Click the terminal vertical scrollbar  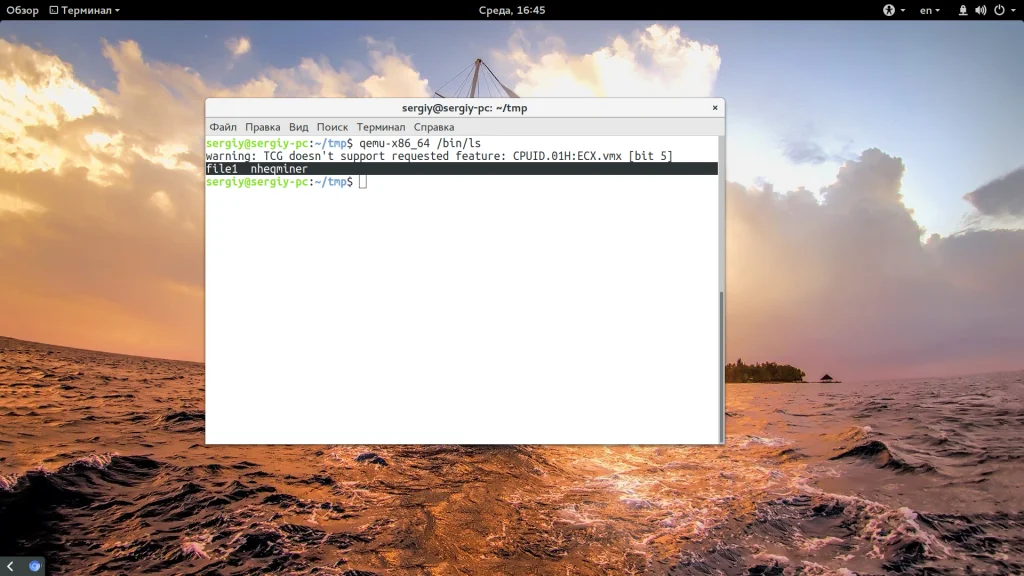721,366
